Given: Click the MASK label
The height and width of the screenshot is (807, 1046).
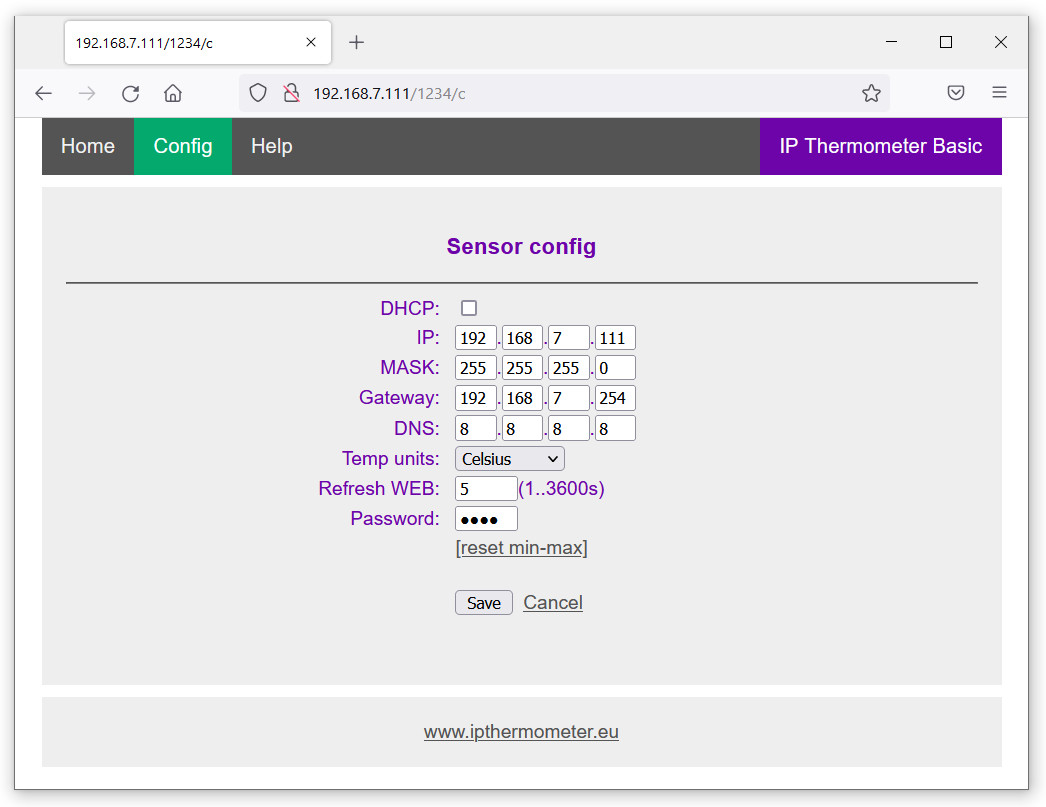Looking at the screenshot, I should (x=410, y=368).
